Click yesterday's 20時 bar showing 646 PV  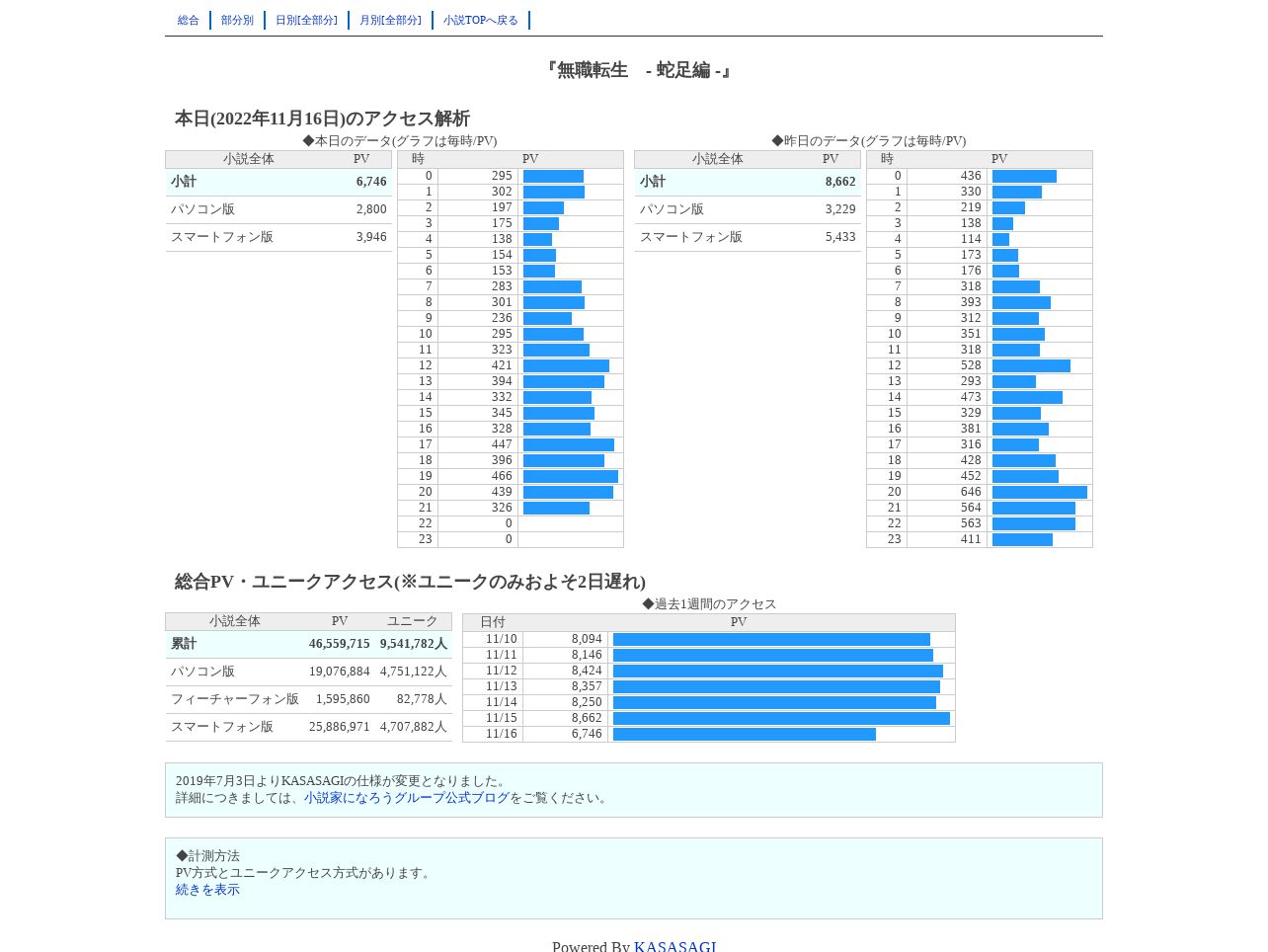(x=1040, y=492)
